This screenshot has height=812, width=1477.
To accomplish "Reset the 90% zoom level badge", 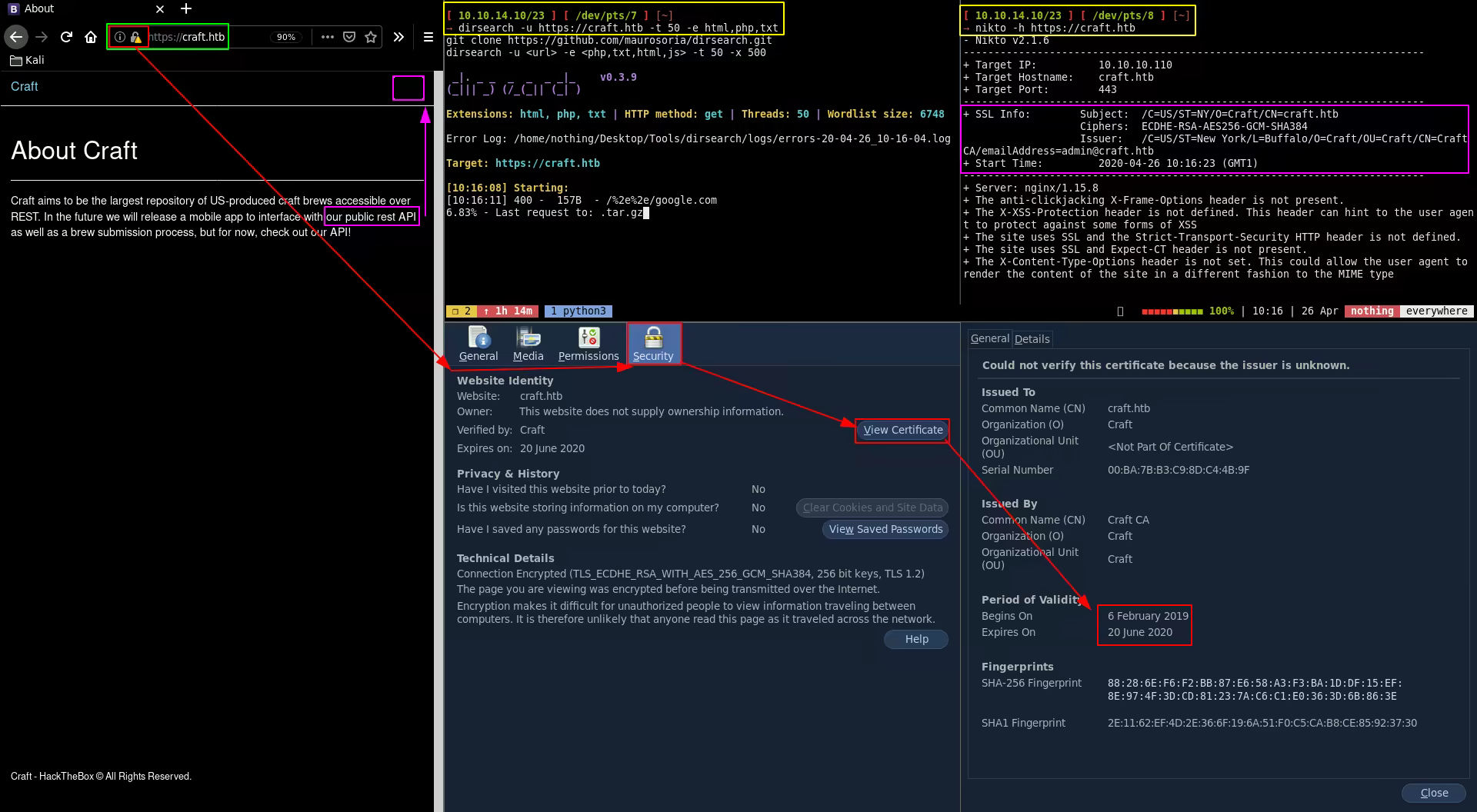I will tap(286, 37).
